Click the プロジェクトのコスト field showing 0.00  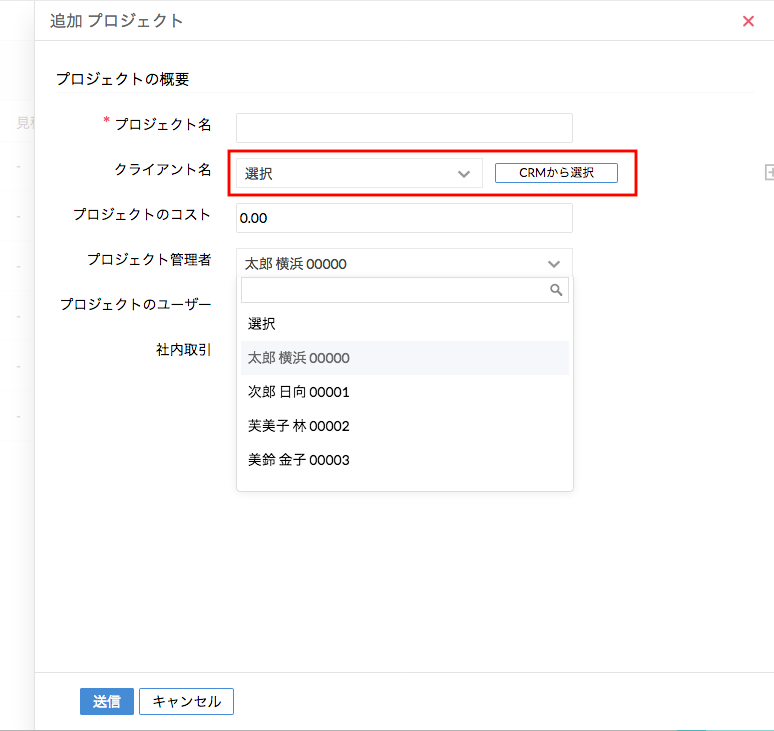coord(404,218)
